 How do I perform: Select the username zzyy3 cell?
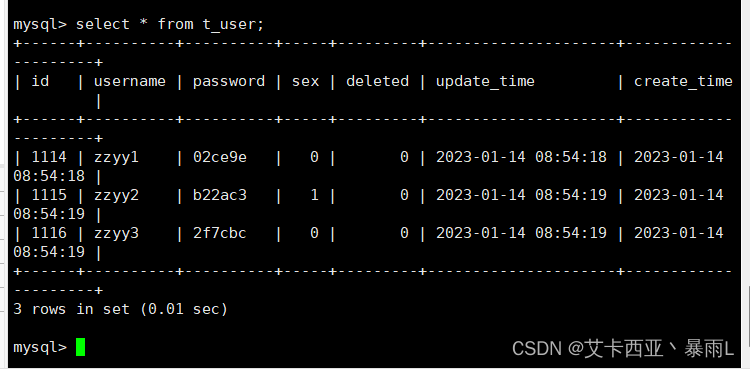(x=116, y=233)
